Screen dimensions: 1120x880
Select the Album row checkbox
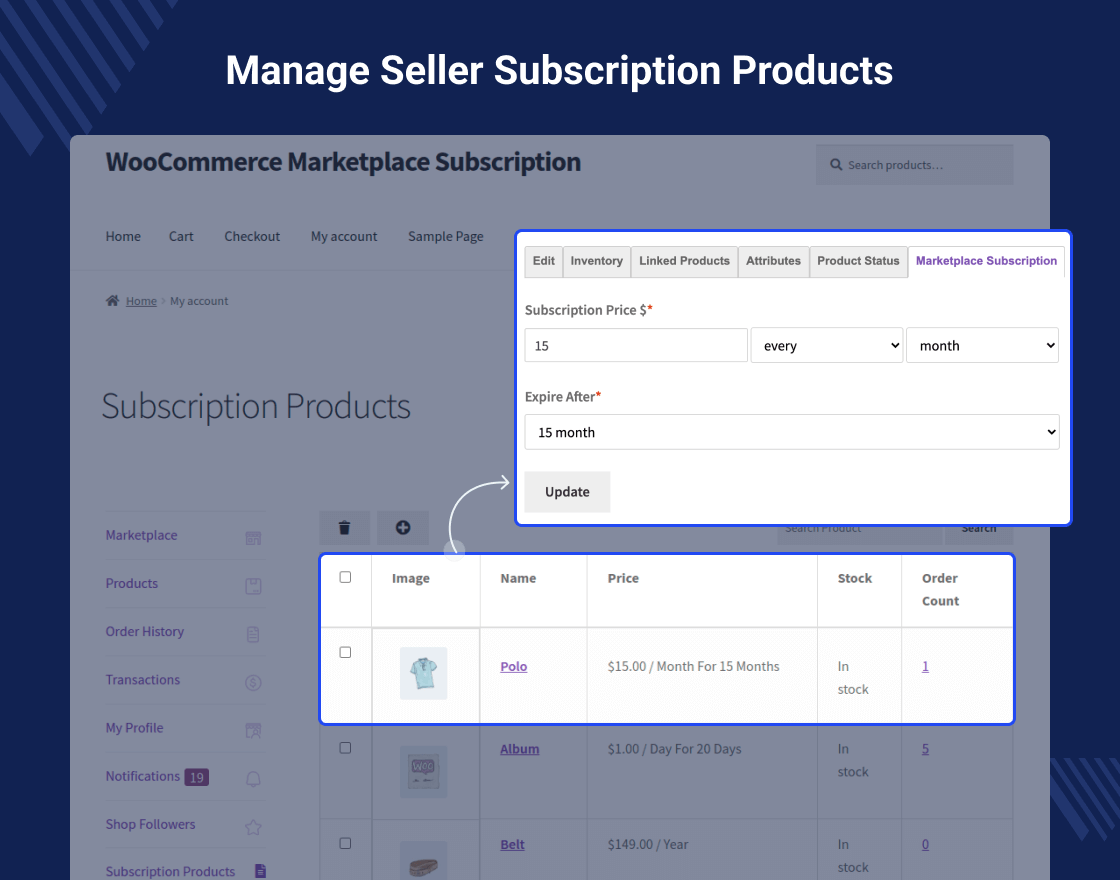pyautogui.click(x=345, y=748)
